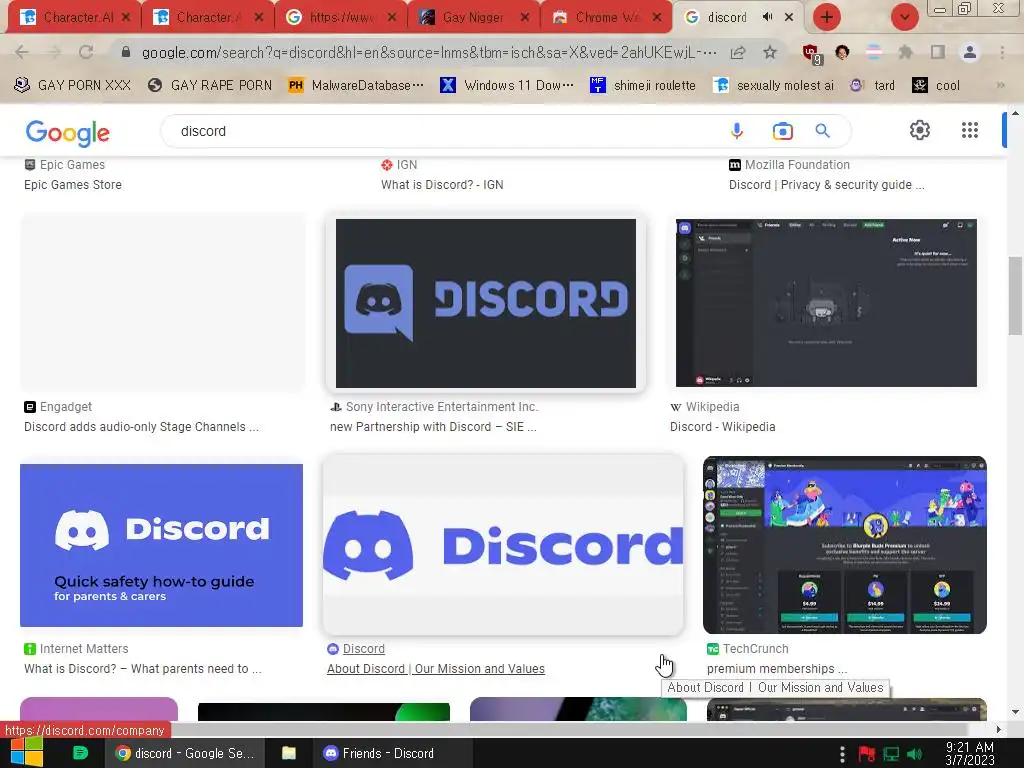Click the red flag tray icon
The height and width of the screenshot is (768, 1024).
pyautogui.click(x=867, y=754)
